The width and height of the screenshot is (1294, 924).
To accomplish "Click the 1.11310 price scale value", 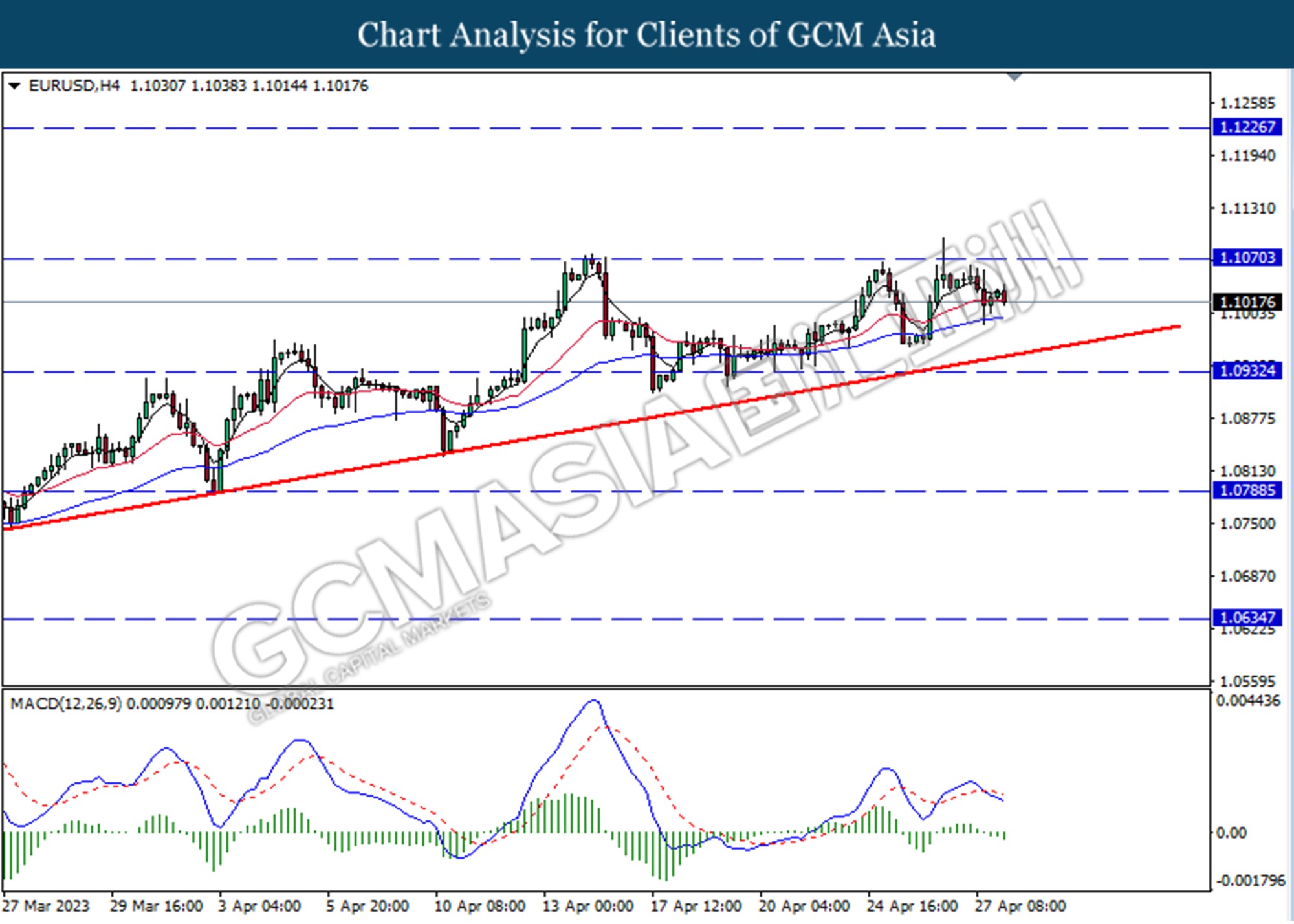I will pos(1247,208).
